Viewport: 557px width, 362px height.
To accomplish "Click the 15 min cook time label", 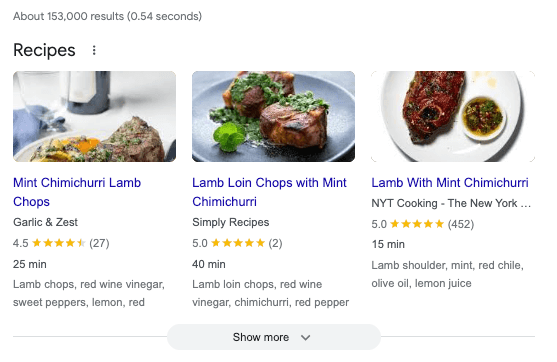I will tap(388, 244).
